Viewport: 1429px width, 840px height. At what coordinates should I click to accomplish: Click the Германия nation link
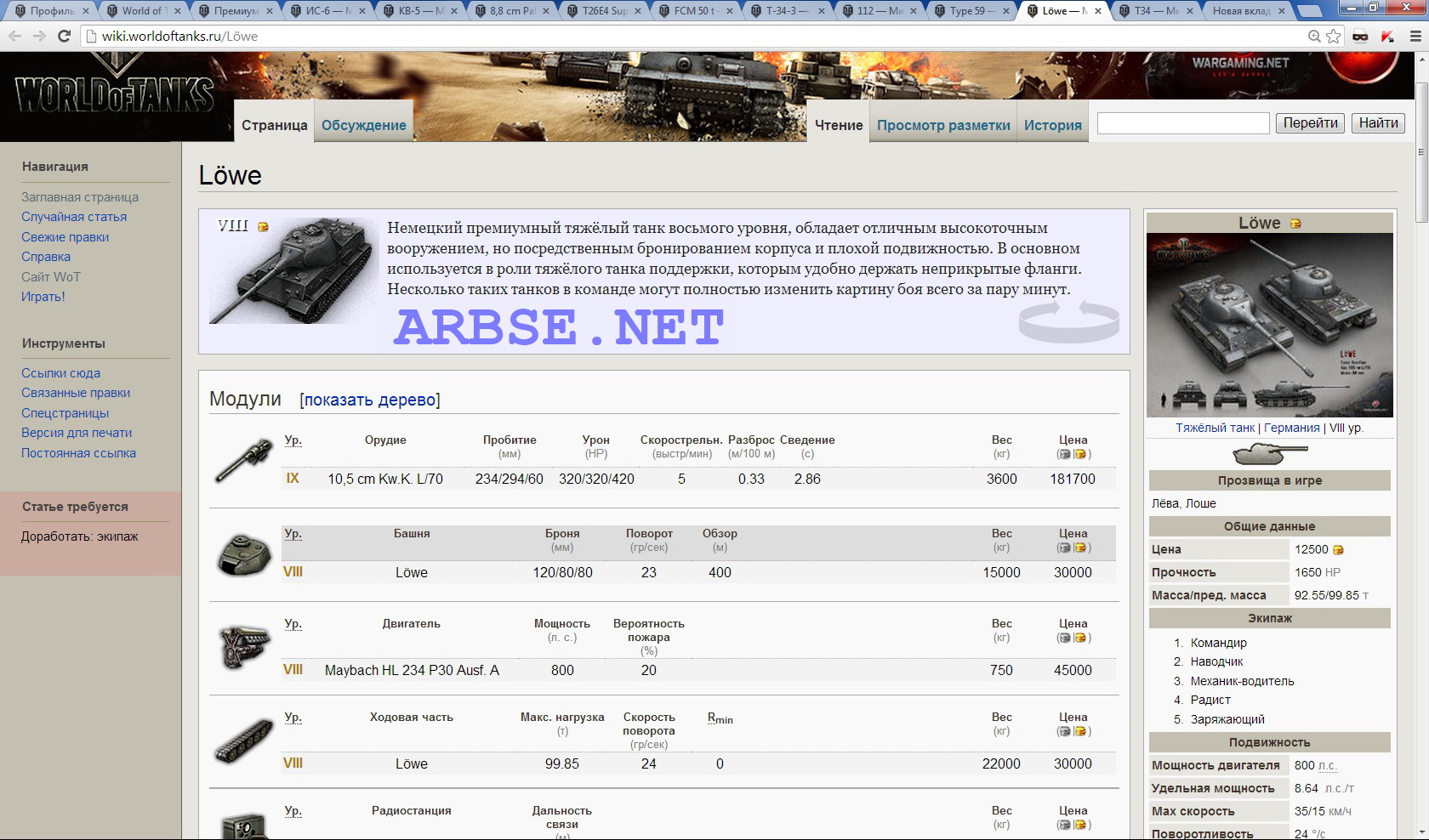pyautogui.click(x=1291, y=428)
